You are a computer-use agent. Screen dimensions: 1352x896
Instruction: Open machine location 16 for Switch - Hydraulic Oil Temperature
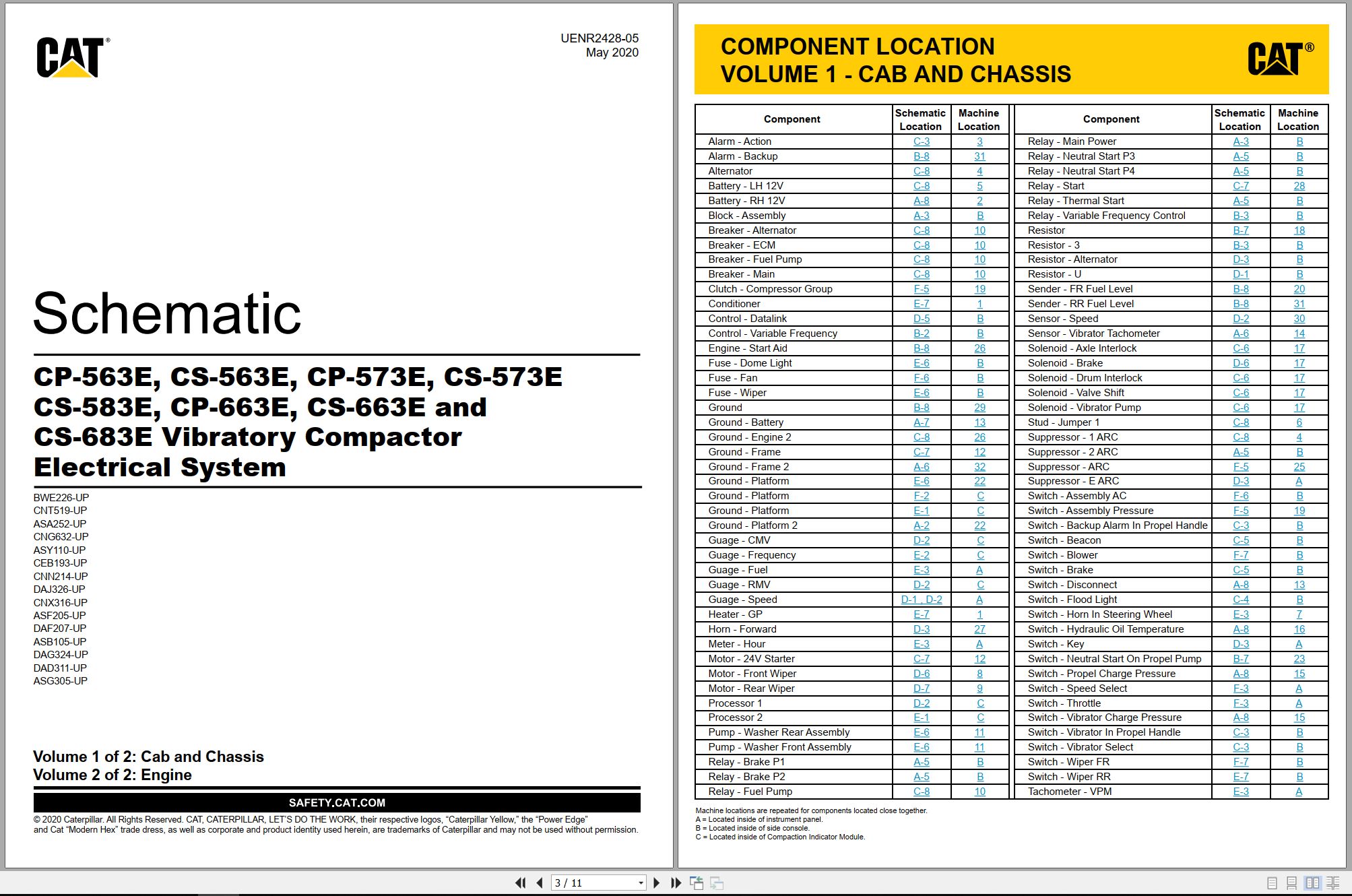pos(1299,629)
